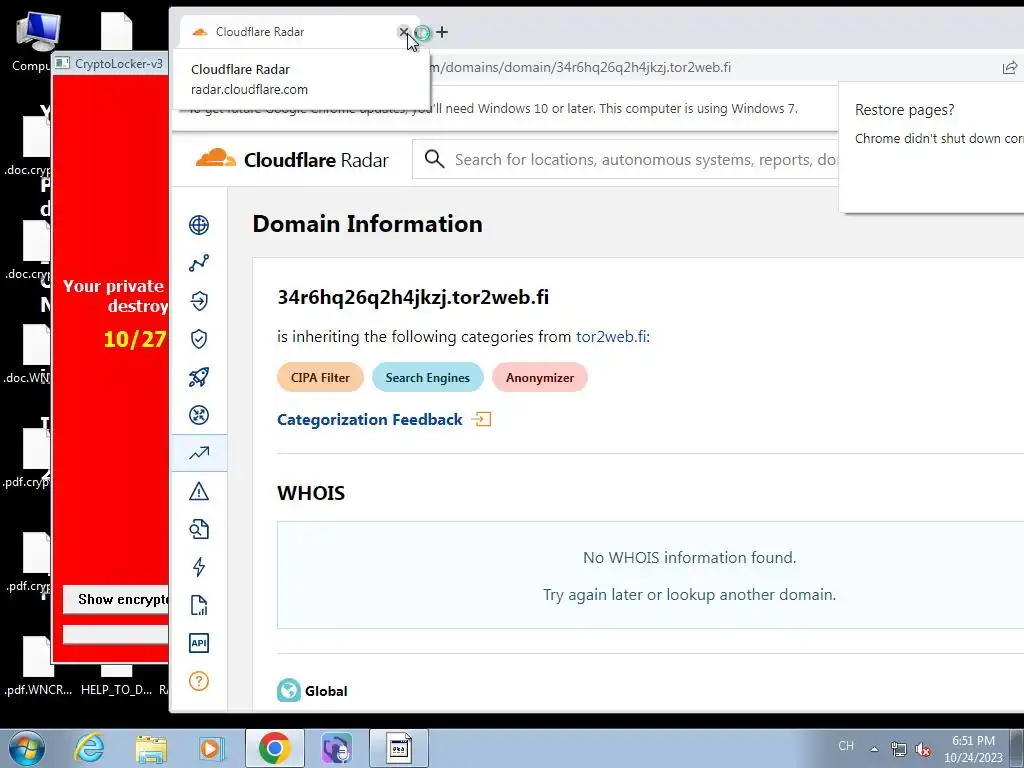Click the CryptoLocker-v3 window title bar
The image size is (1024, 768).
(x=110, y=63)
